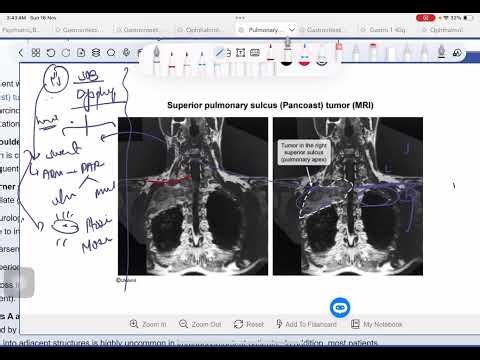Choose the red-tipped pen in the popup
Screen dimensions: 480x360
pos(270,52)
